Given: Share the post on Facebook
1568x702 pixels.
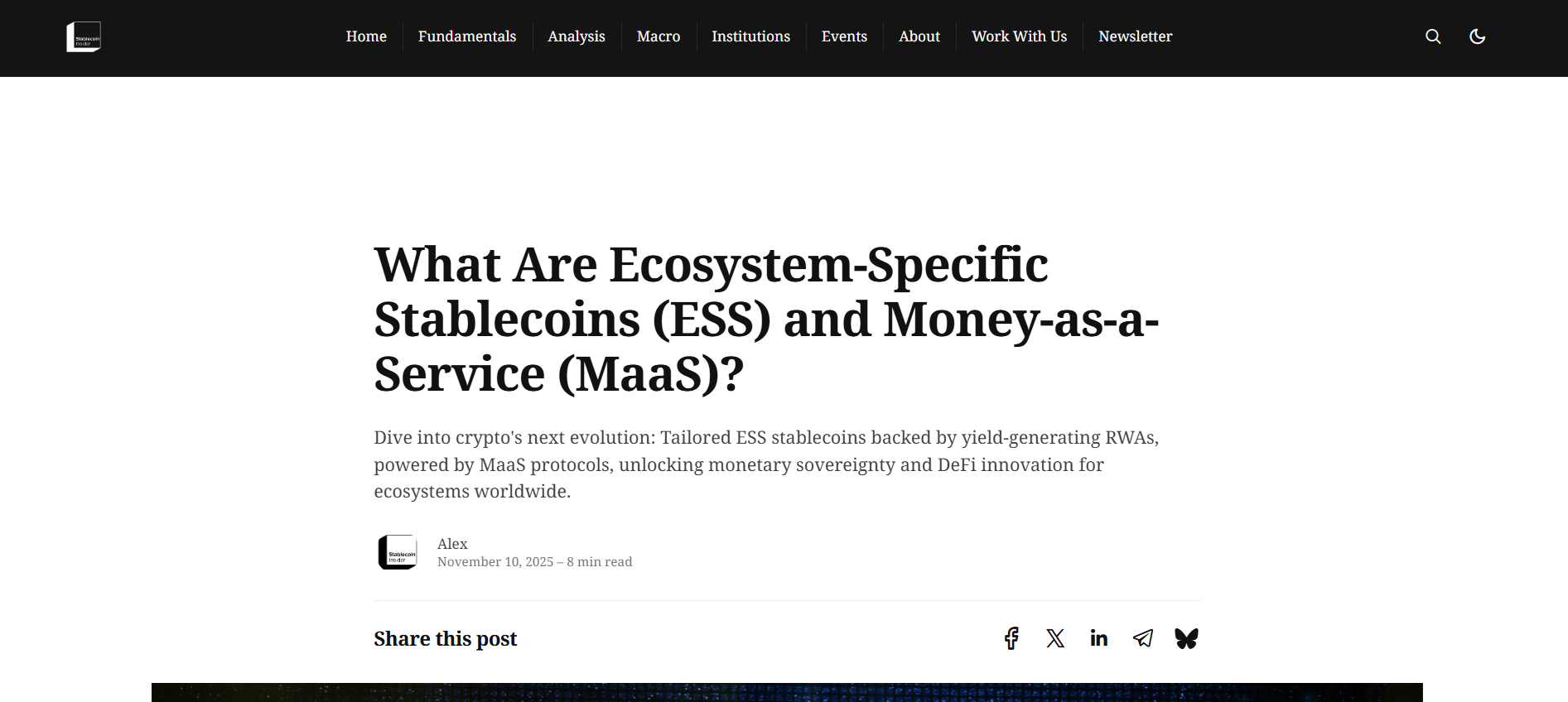Looking at the screenshot, I should 1011,638.
